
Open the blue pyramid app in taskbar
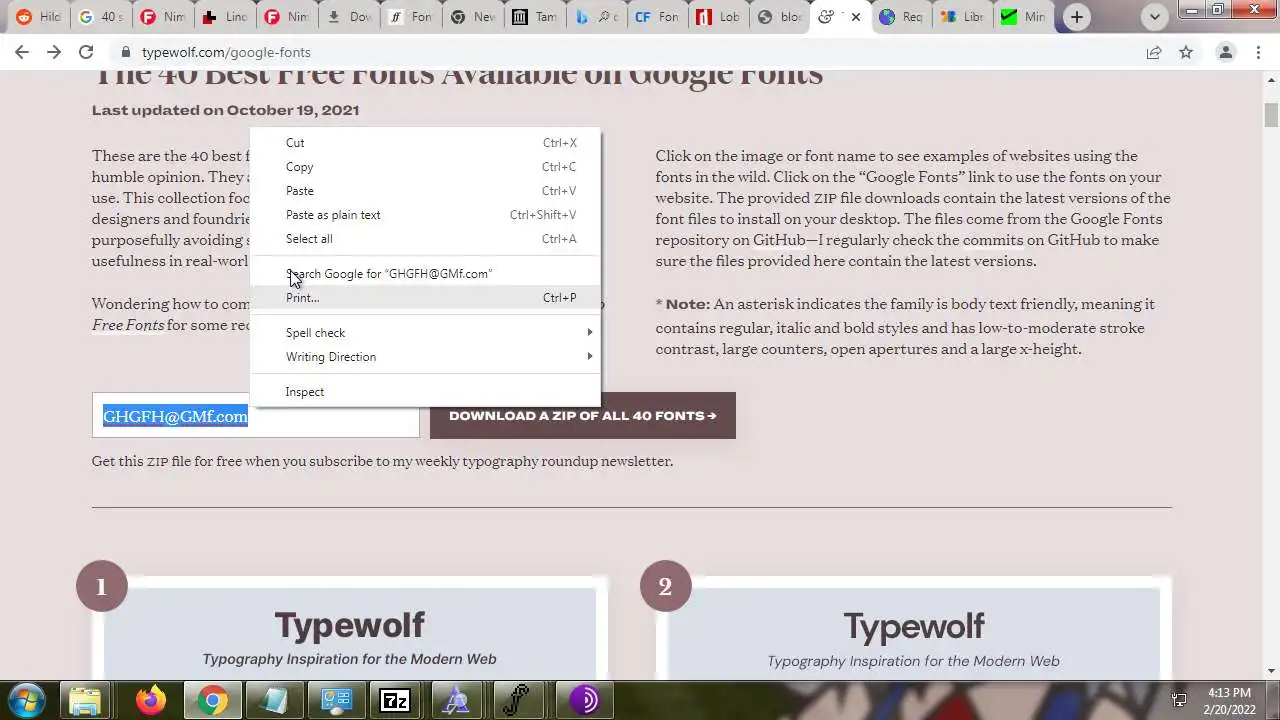[x=456, y=701]
